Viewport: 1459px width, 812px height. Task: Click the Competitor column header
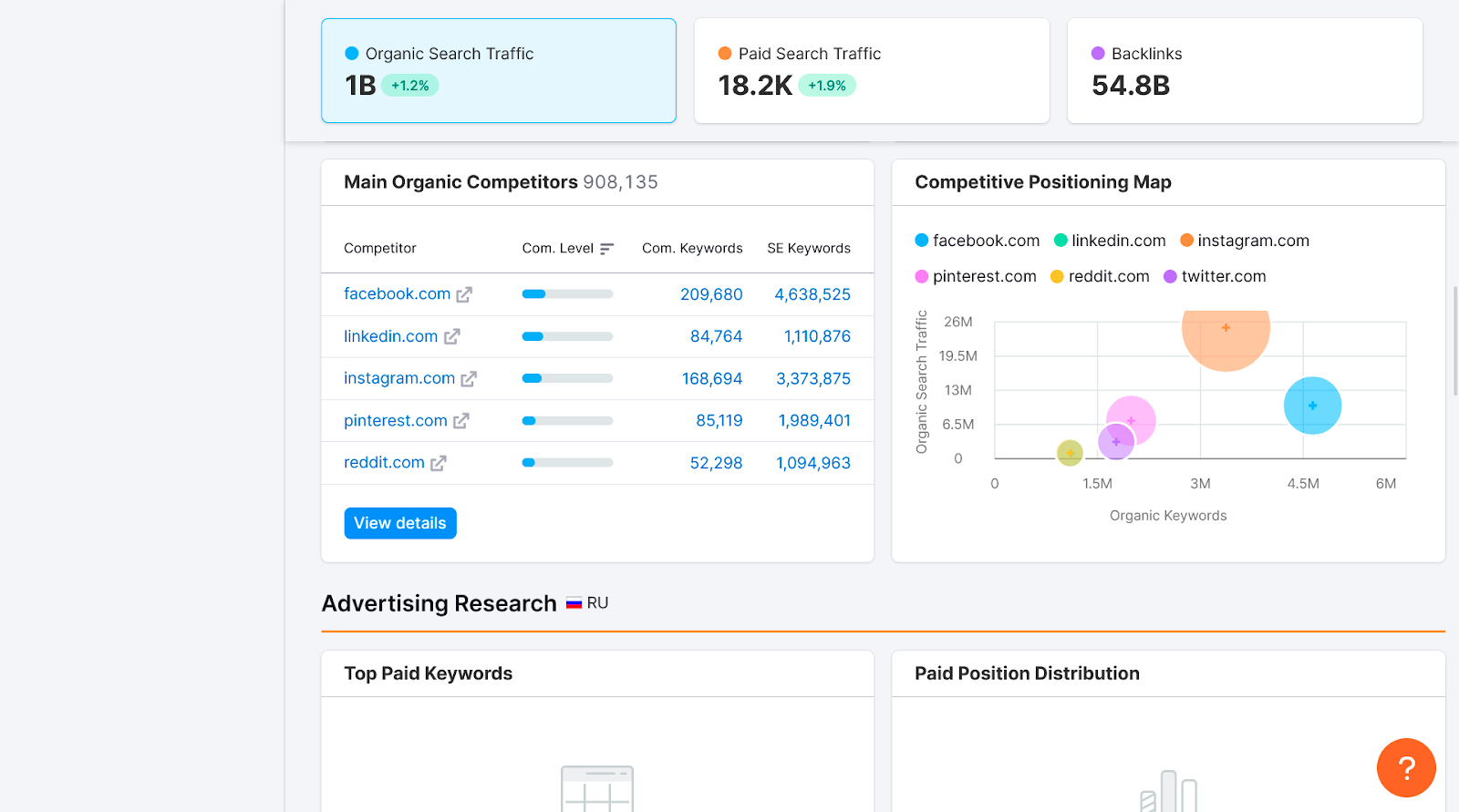pyautogui.click(x=380, y=248)
